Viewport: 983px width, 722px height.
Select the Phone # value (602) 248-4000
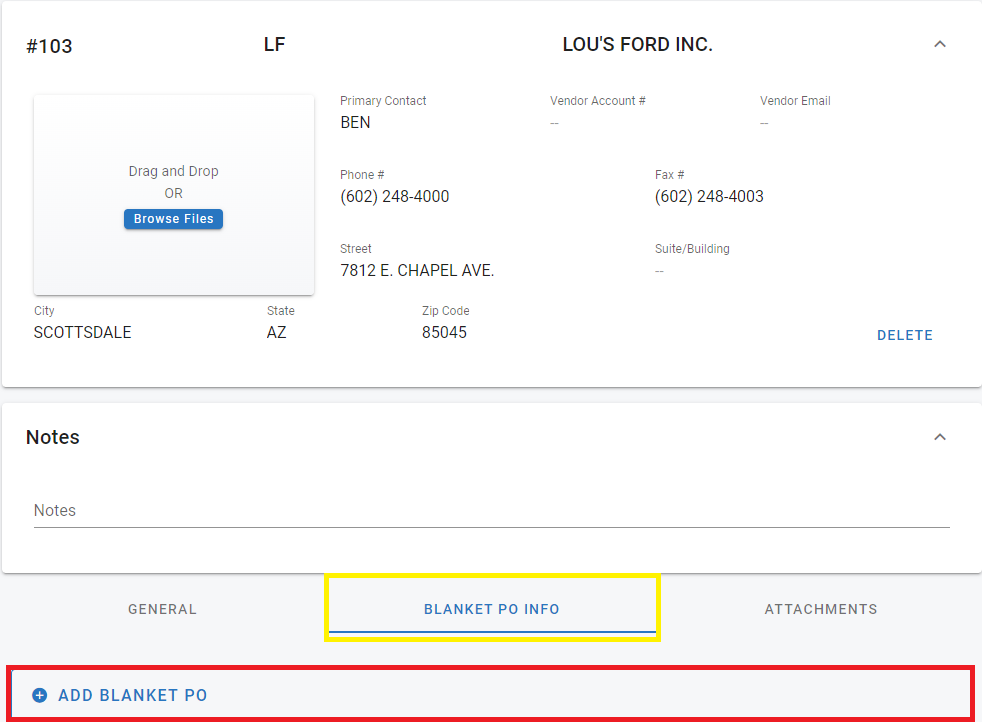coord(395,197)
